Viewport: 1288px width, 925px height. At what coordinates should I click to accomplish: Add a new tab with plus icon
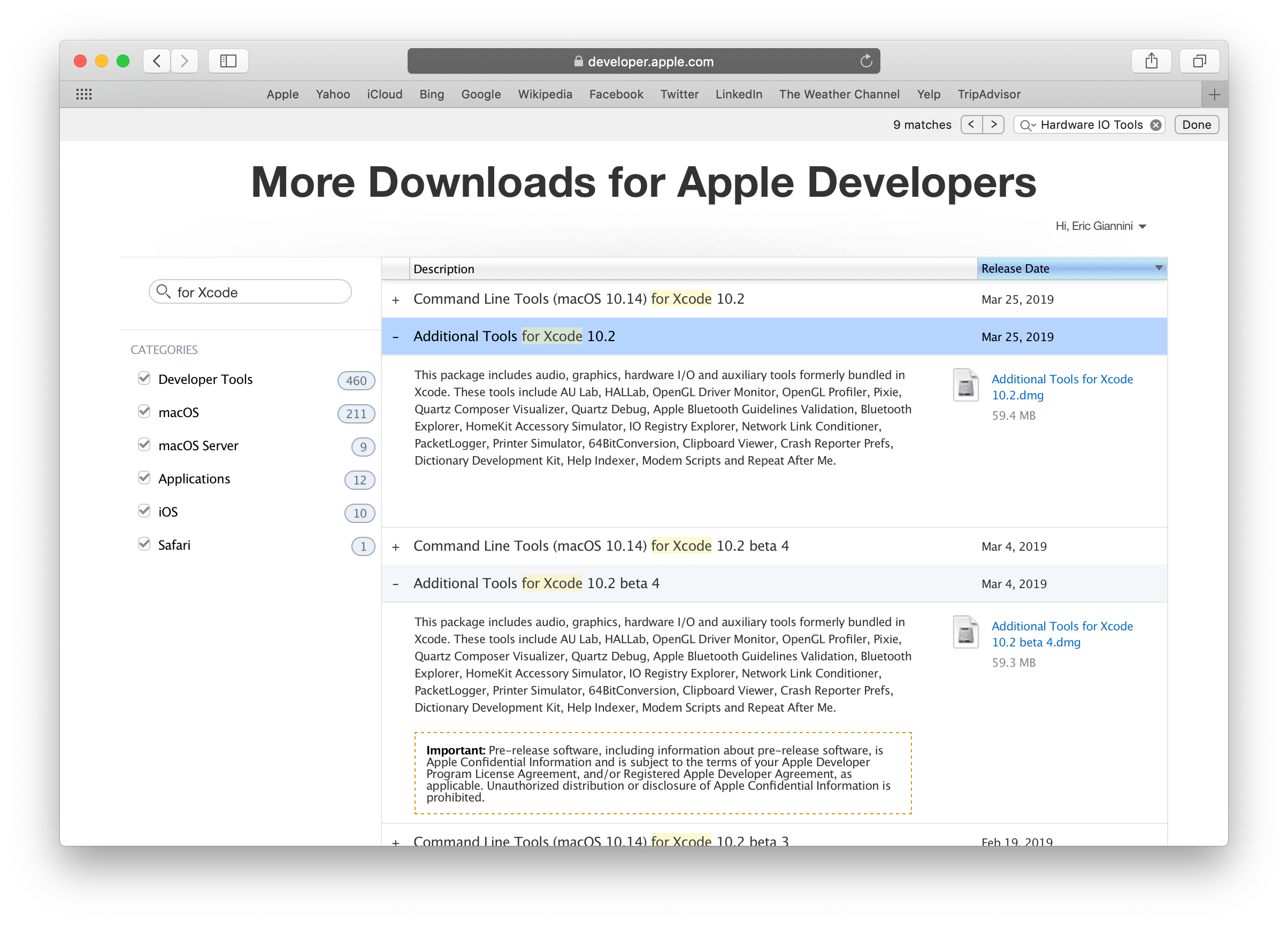(1214, 95)
